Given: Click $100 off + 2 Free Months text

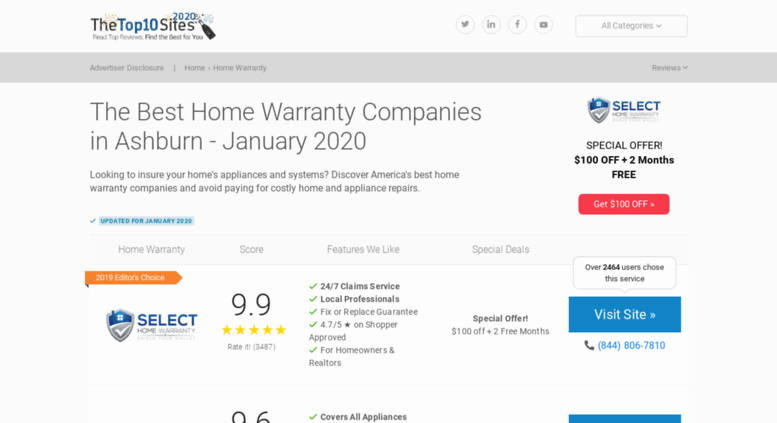Looking at the screenshot, I should (500, 331).
